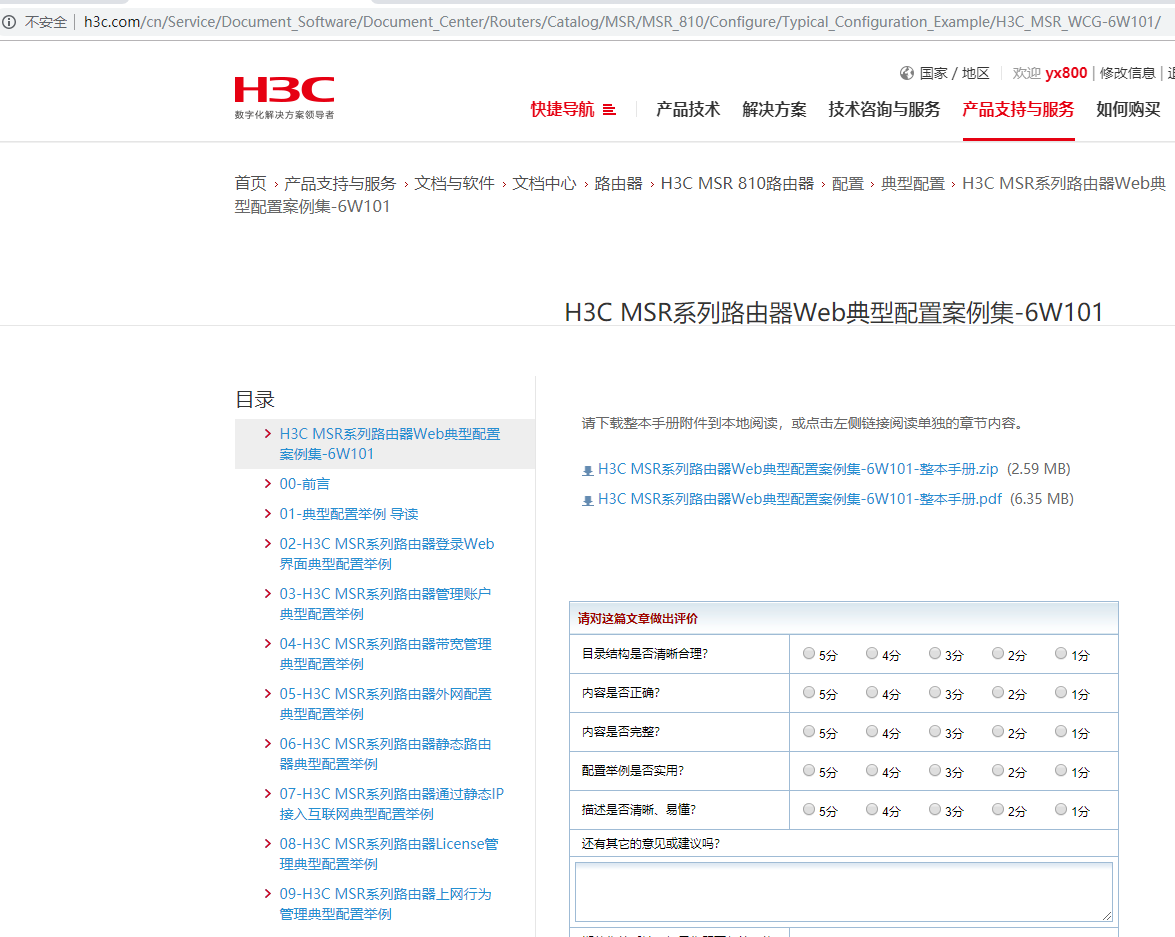Select 5分 for 描述是否清晰、易懂
The image size is (1175, 937).
click(809, 810)
